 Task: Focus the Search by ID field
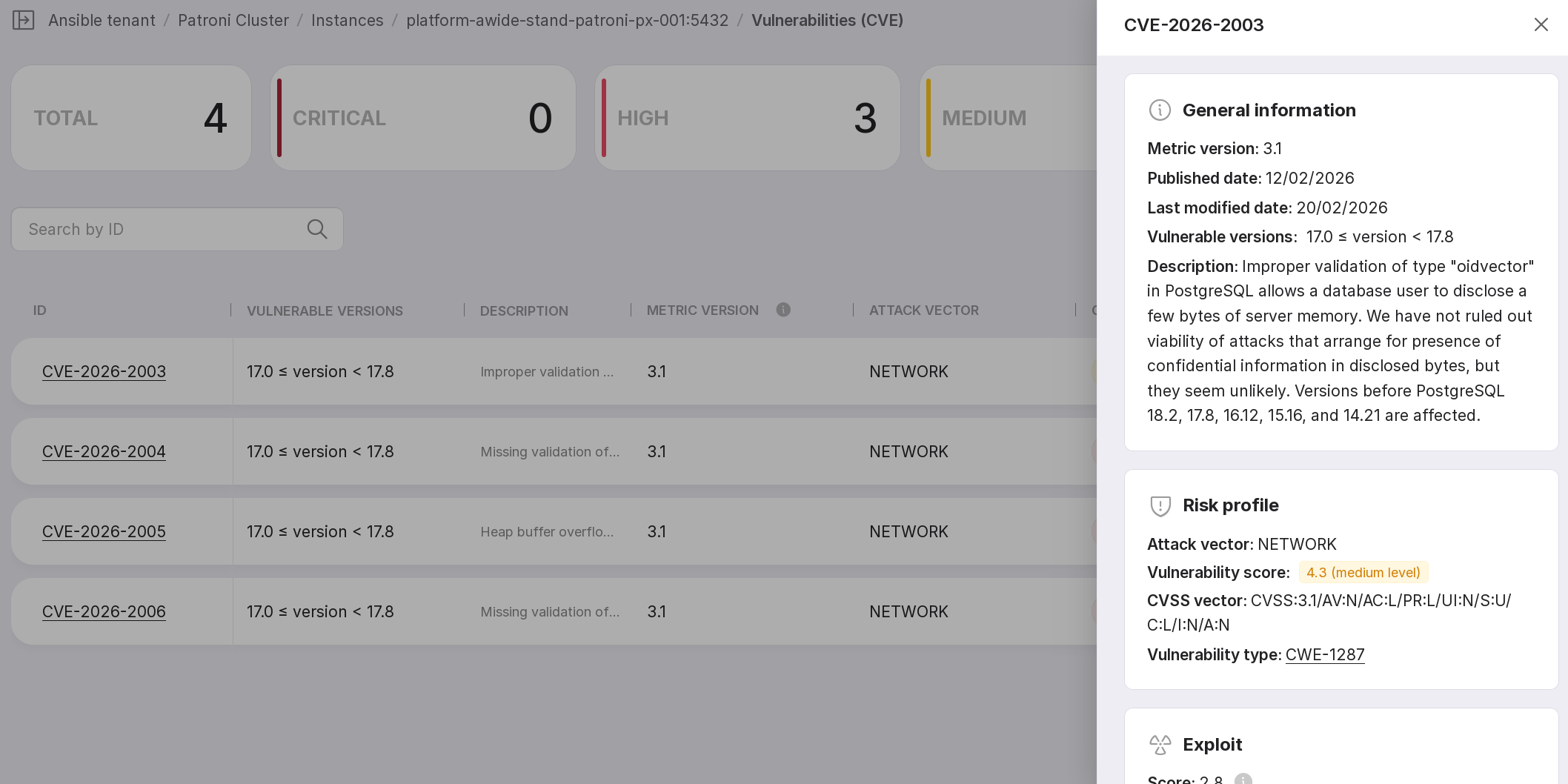(x=163, y=230)
